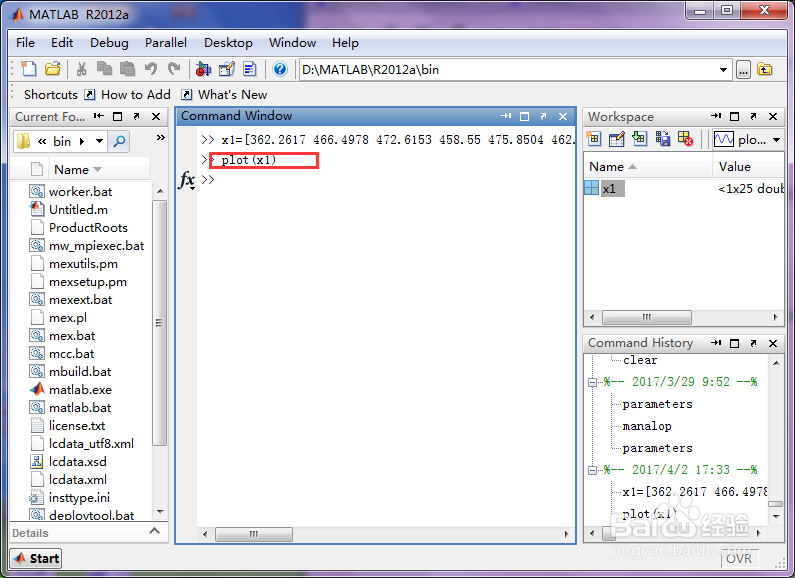795x578 pixels.
Task: Select Untitled.m in Current Folder
Action: point(78,209)
